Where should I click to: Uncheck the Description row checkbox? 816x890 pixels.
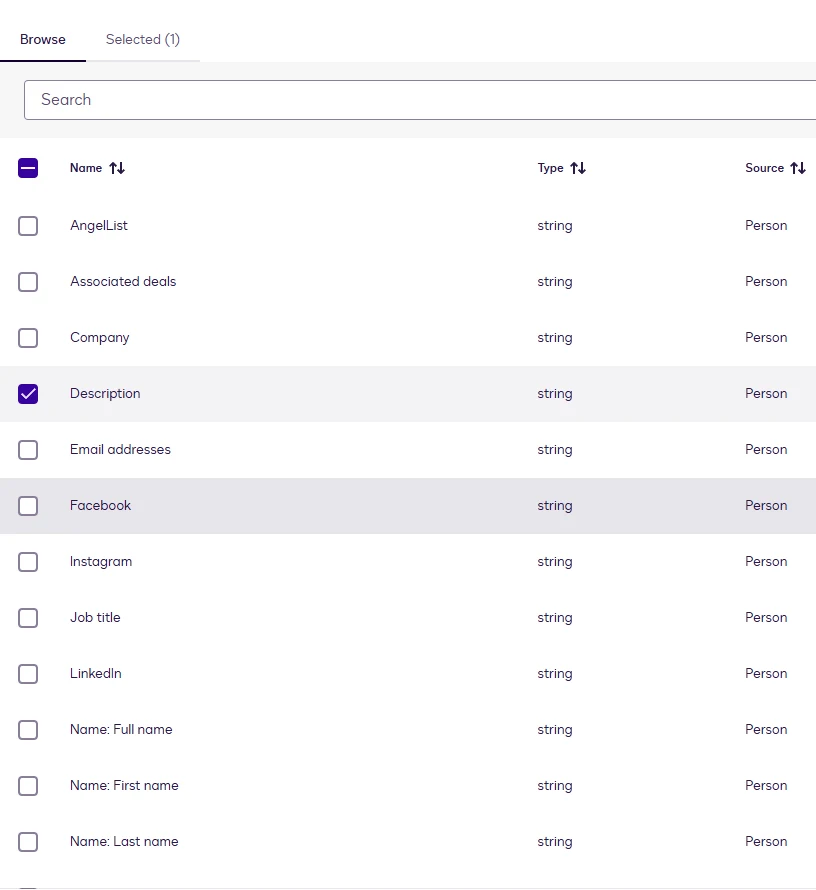coord(28,394)
